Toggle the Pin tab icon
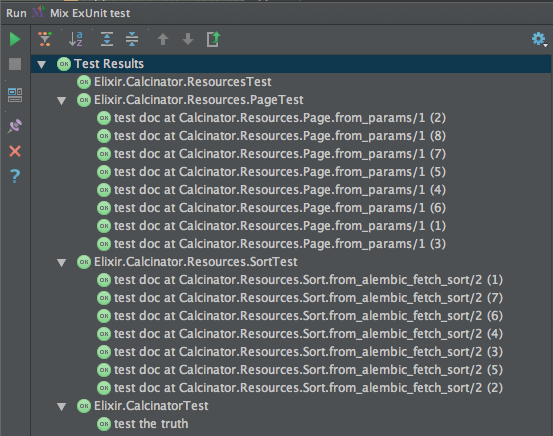The height and width of the screenshot is (436, 553). [x=15, y=126]
